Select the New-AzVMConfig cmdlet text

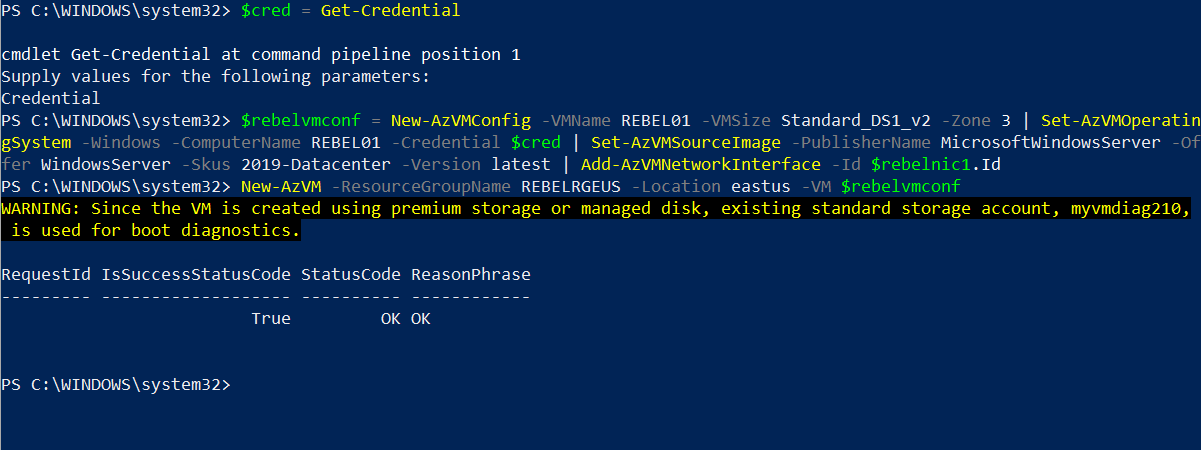pos(461,120)
